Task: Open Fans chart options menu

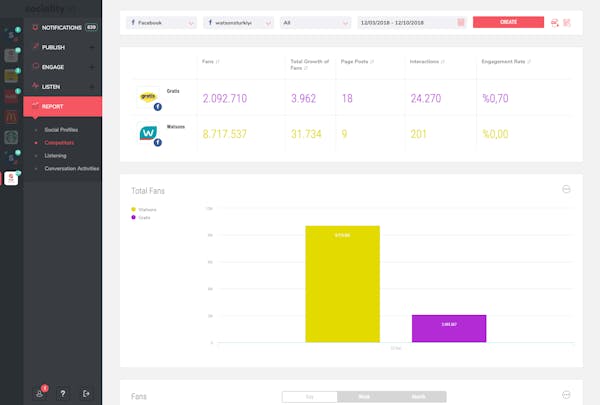Action: [566, 395]
